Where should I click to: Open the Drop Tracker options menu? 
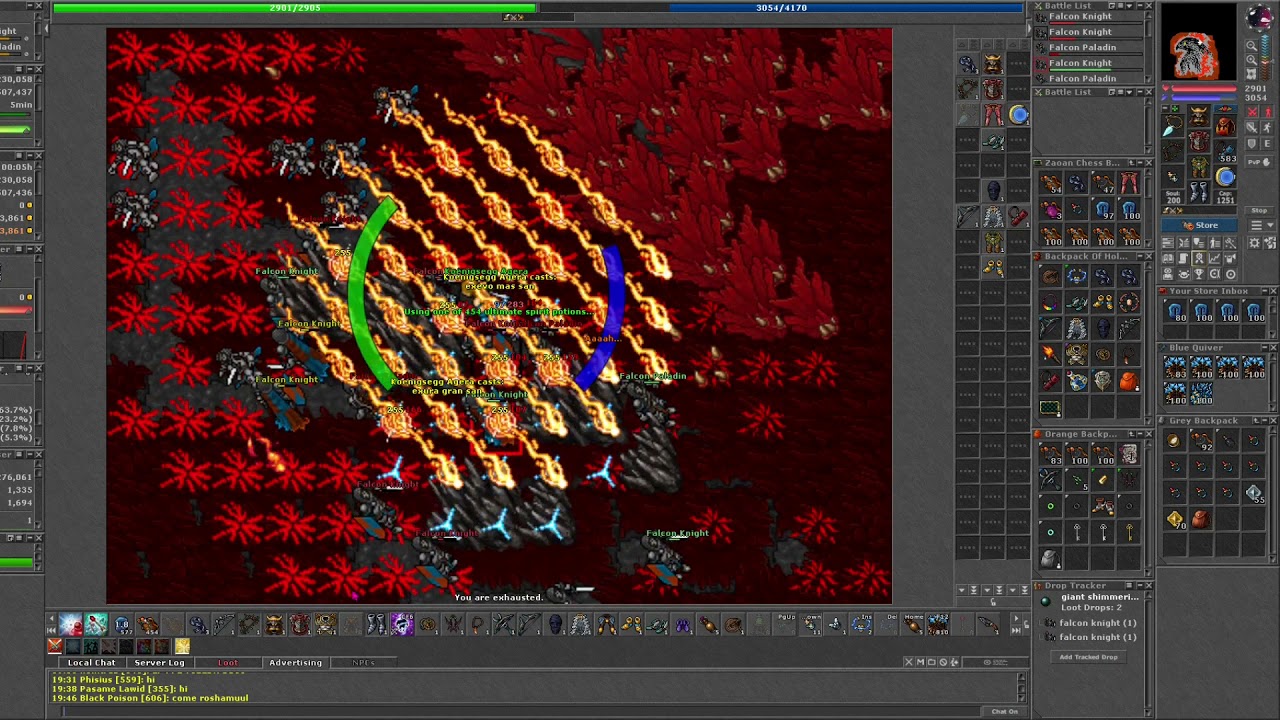point(1128,586)
